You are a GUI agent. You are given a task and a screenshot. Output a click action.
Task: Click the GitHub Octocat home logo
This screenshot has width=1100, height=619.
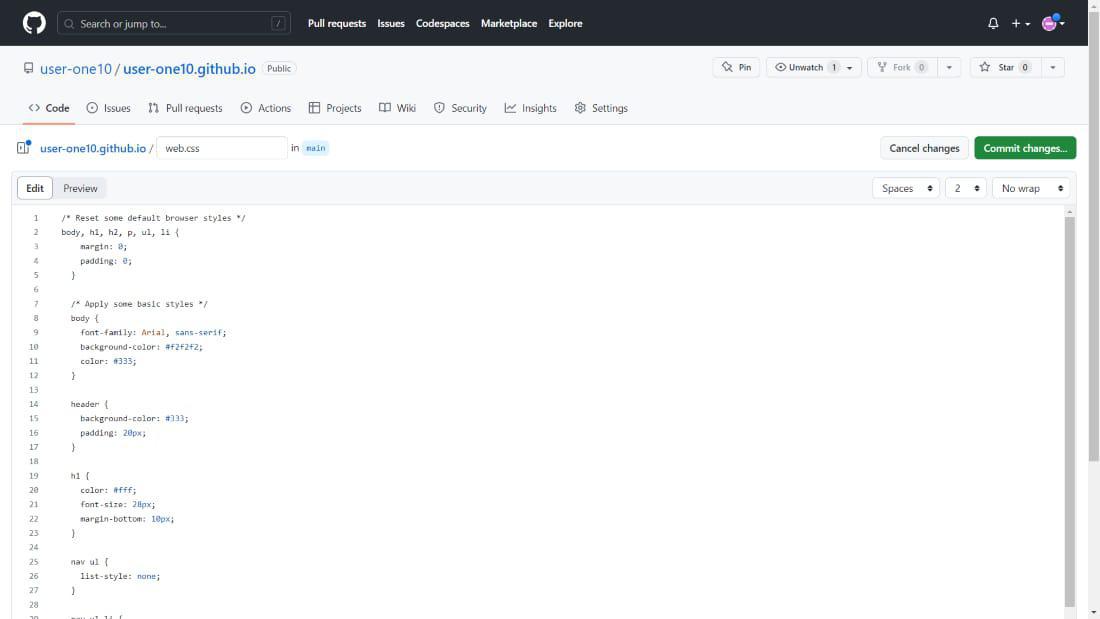[33, 22]
